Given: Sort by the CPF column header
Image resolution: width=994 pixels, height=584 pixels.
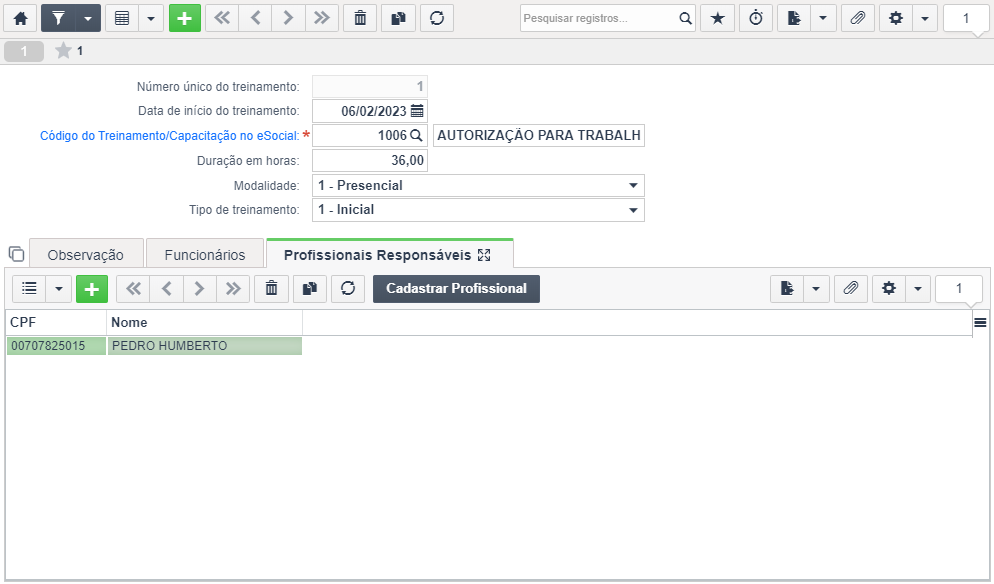Looking at the screenshot, I should [56, 323].
